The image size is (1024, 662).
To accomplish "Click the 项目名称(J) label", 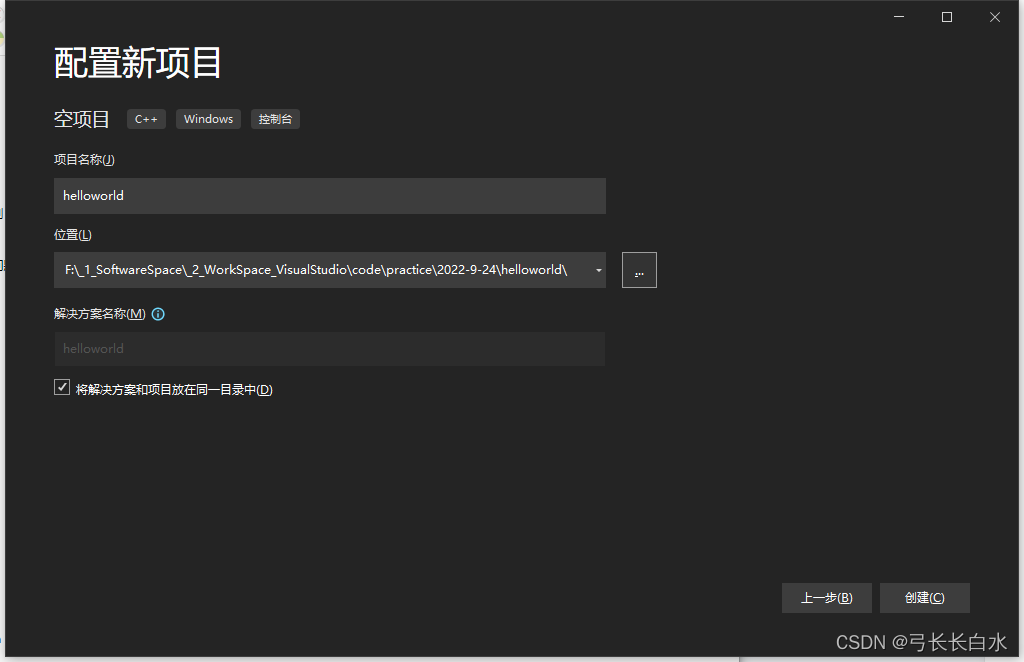I will (84, 159).
